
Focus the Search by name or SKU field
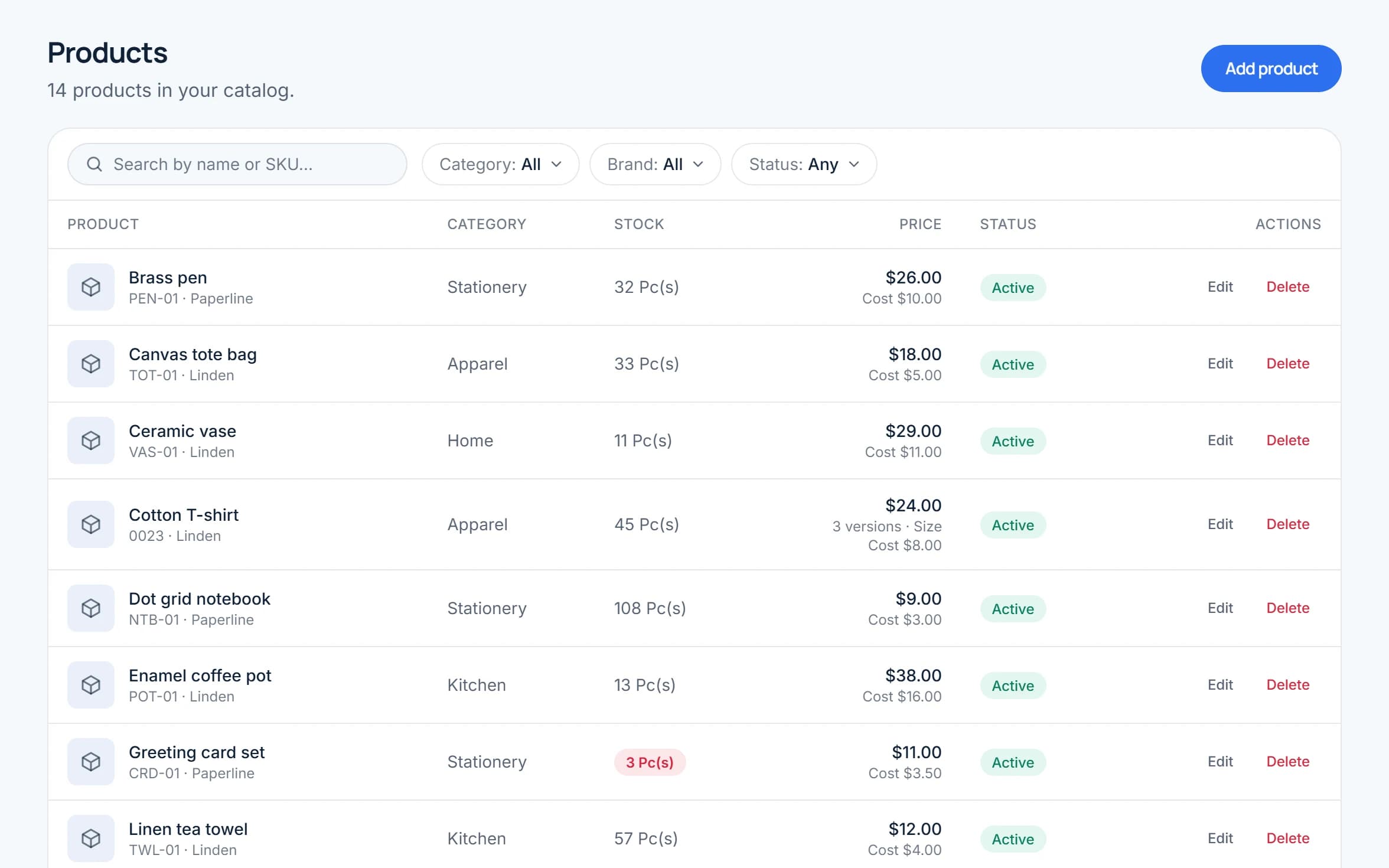[237, 164]
